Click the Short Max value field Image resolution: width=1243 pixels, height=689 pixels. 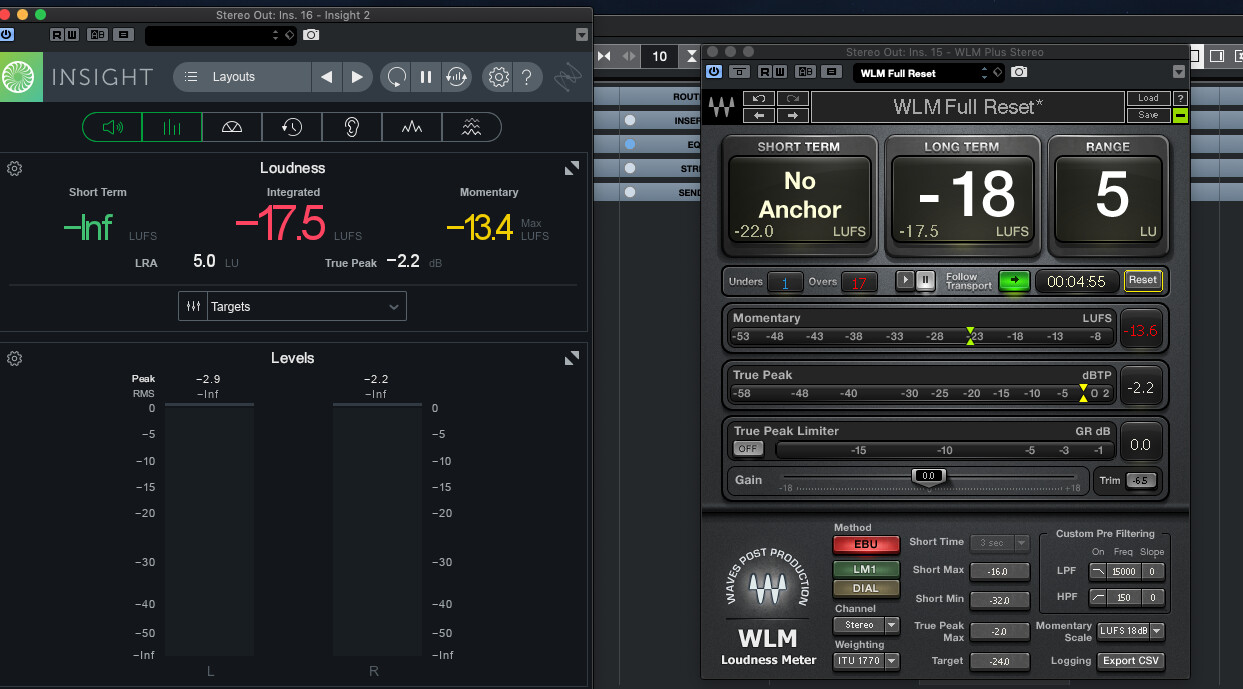coord(1000,572)
